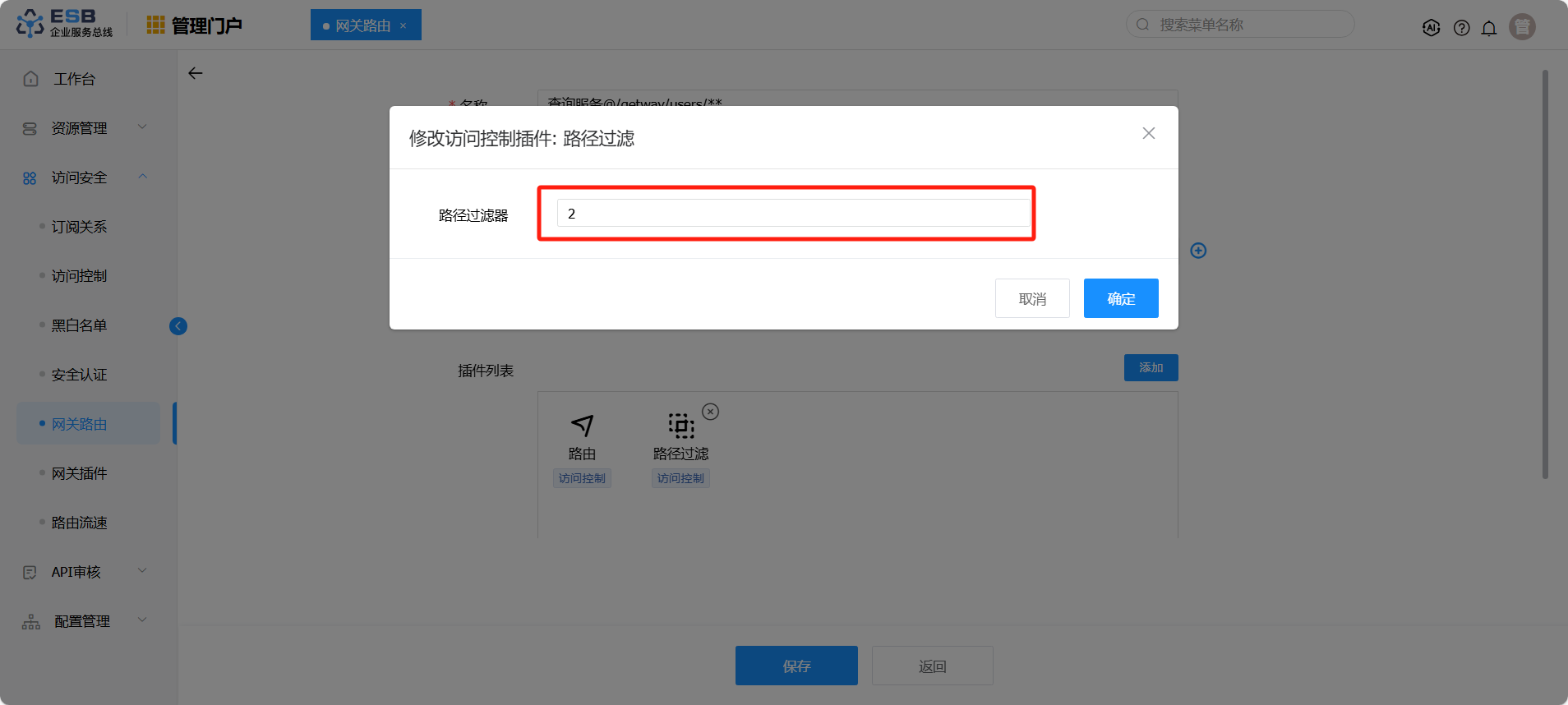Screen dimensions: 1568x705
Task: Click the 路径过滤器 input field
Action: [x=793, y=214]
